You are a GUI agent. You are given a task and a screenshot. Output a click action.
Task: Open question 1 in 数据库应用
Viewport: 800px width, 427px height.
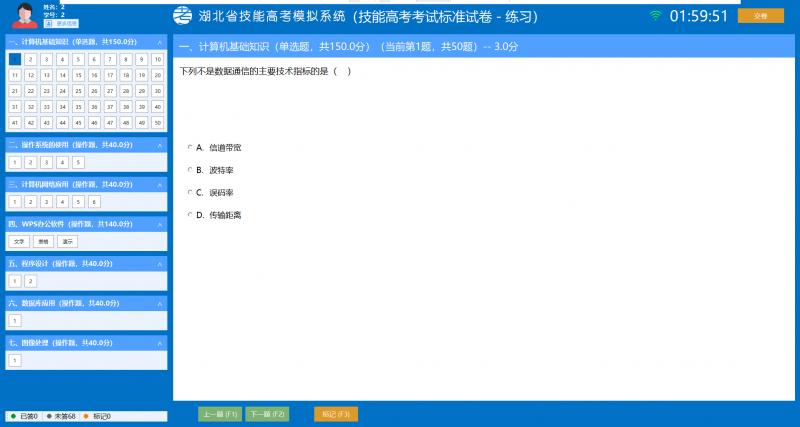pos(15,321)
